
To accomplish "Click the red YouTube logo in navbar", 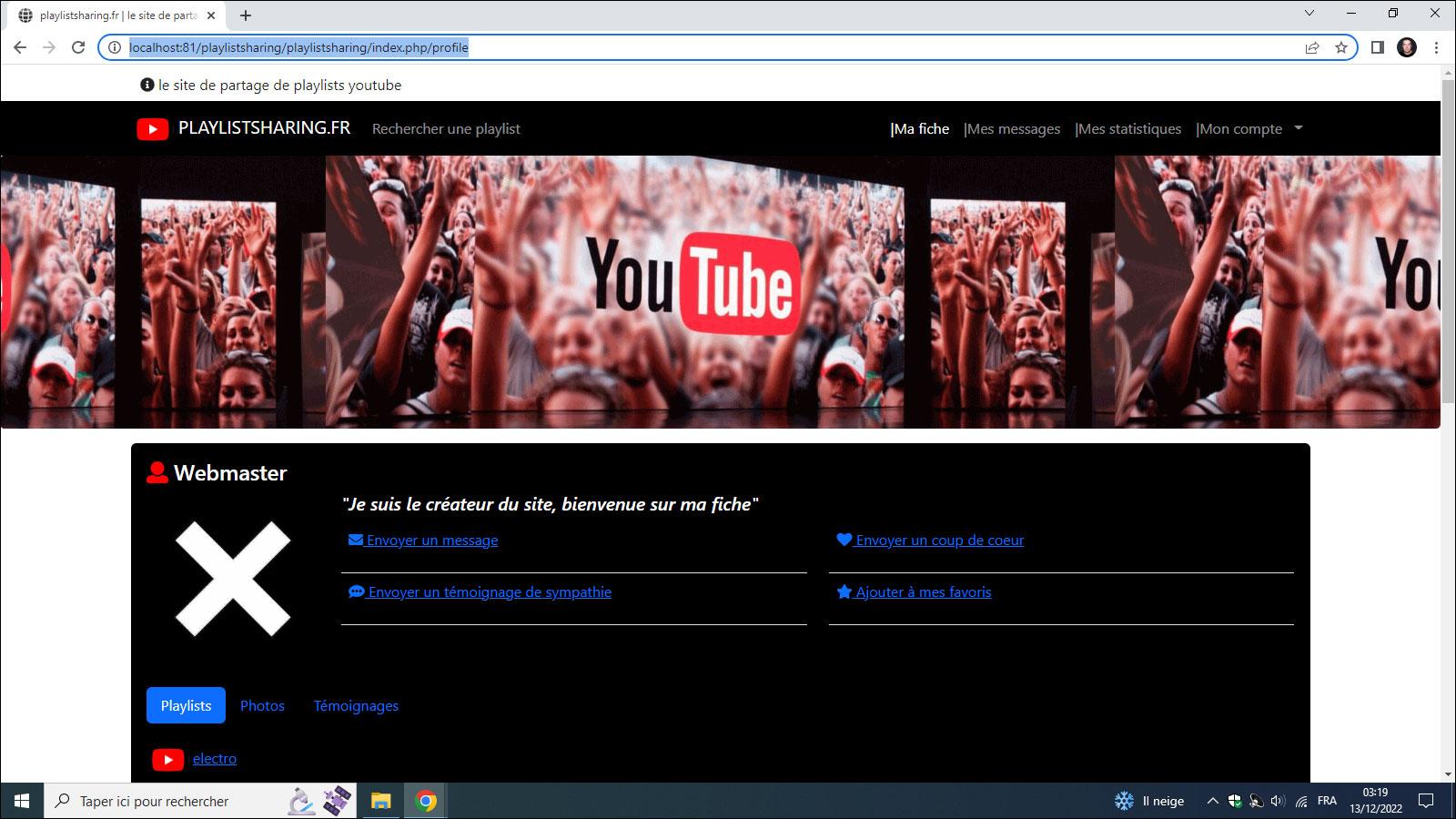I will [152, 129].
